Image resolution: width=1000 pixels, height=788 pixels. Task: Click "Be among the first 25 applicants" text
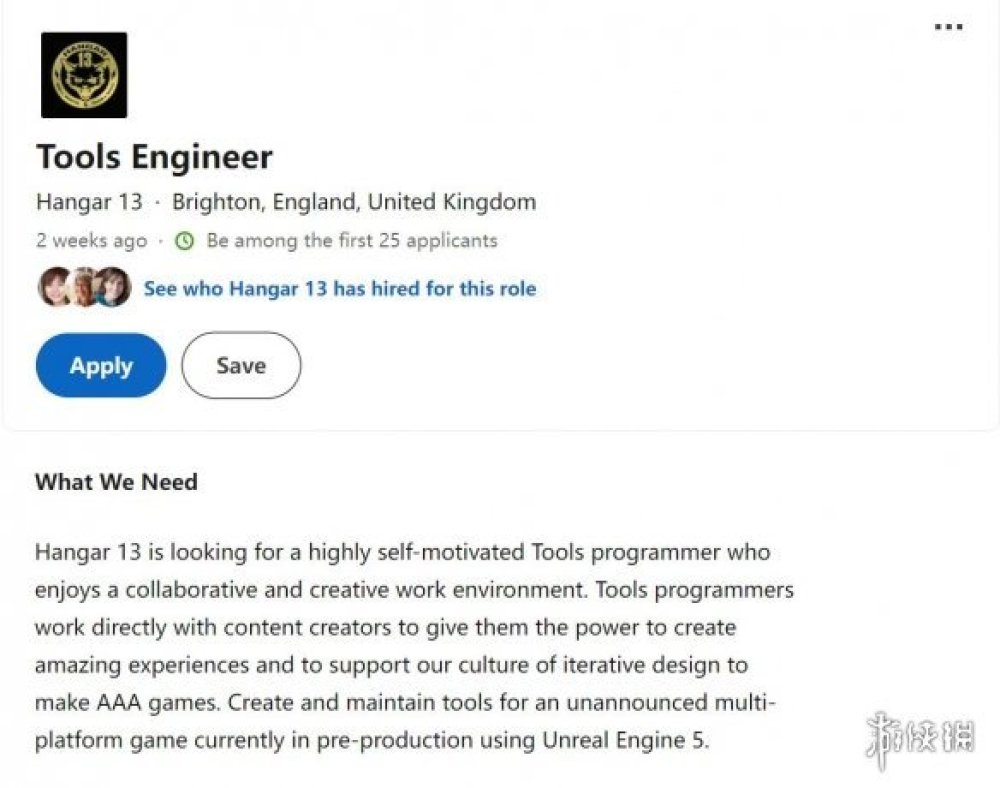[352, 241]
